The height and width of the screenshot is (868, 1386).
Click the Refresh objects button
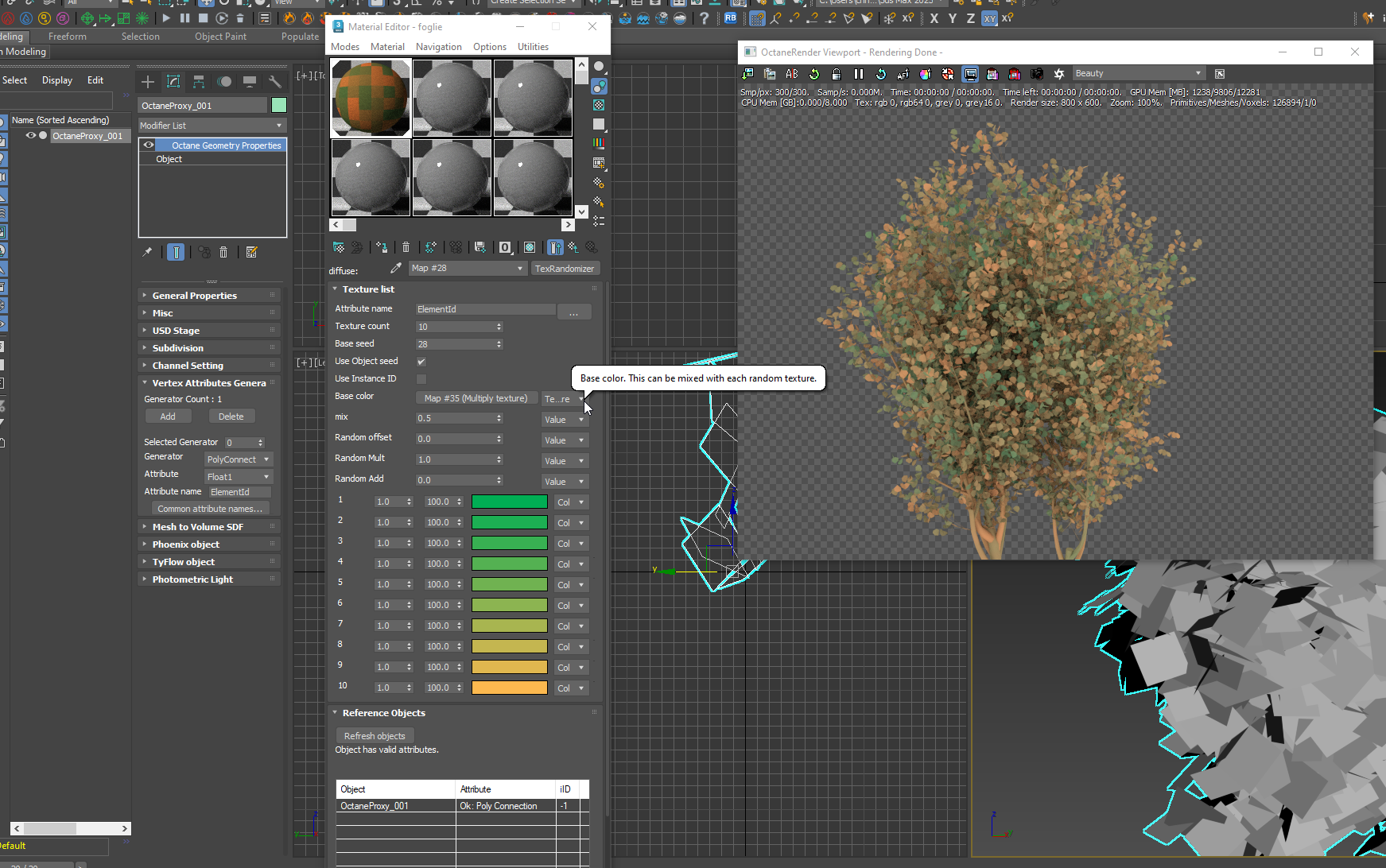tap(375, 736)
